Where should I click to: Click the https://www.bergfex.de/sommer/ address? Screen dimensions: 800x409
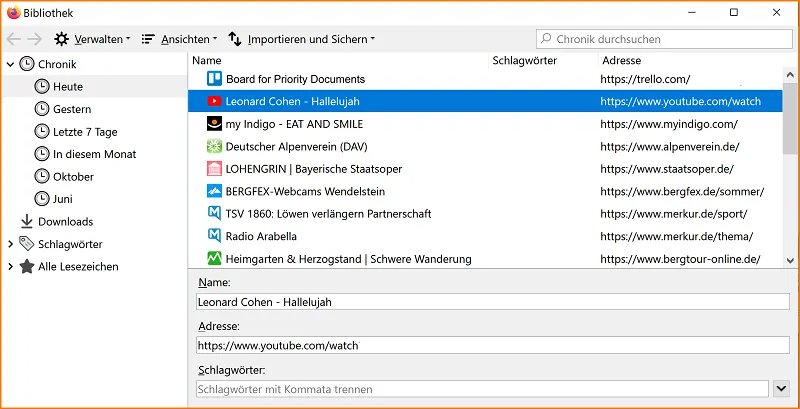[682, 191]
